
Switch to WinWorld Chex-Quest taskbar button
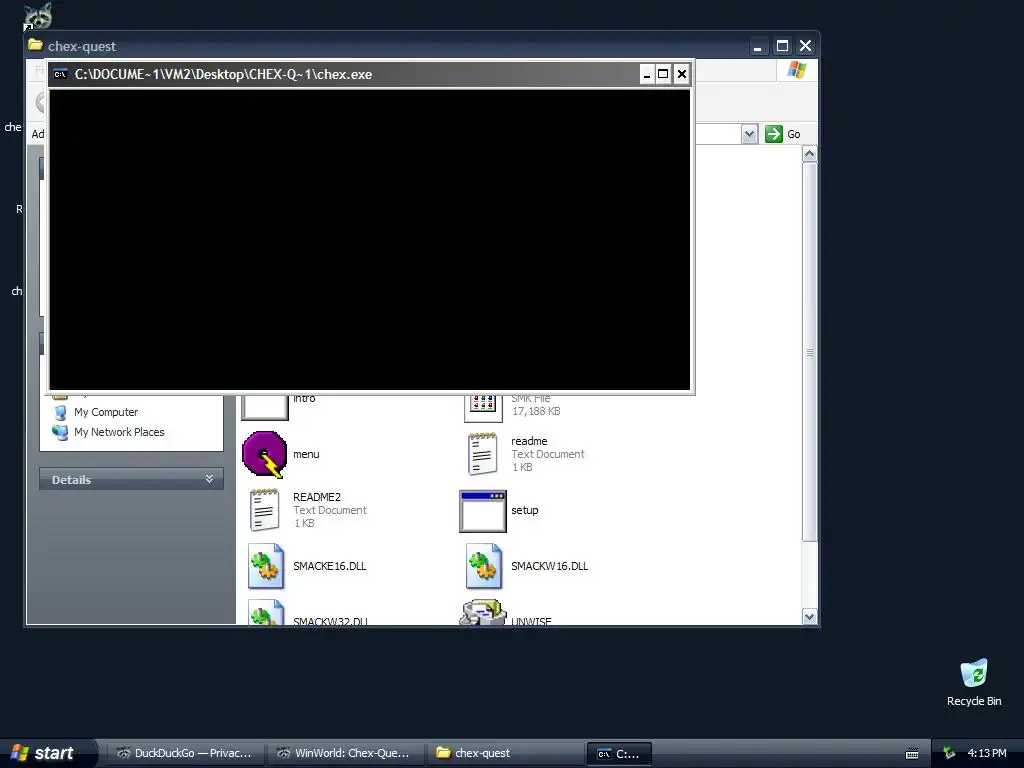345,753
